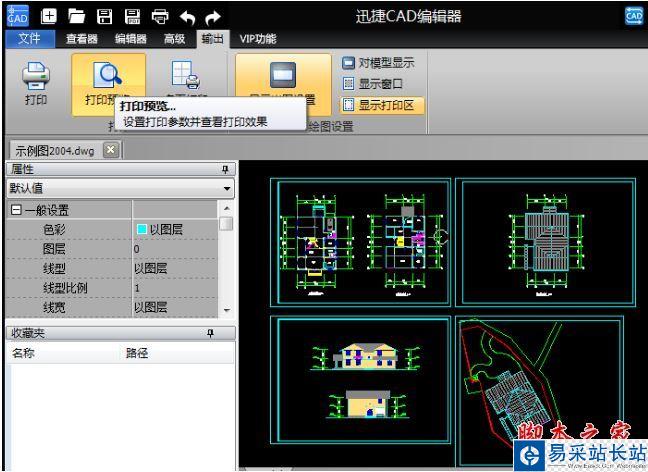Pin the 属性 panel
The height and width of the screenshot is (472, 648).
click(225, 169)
